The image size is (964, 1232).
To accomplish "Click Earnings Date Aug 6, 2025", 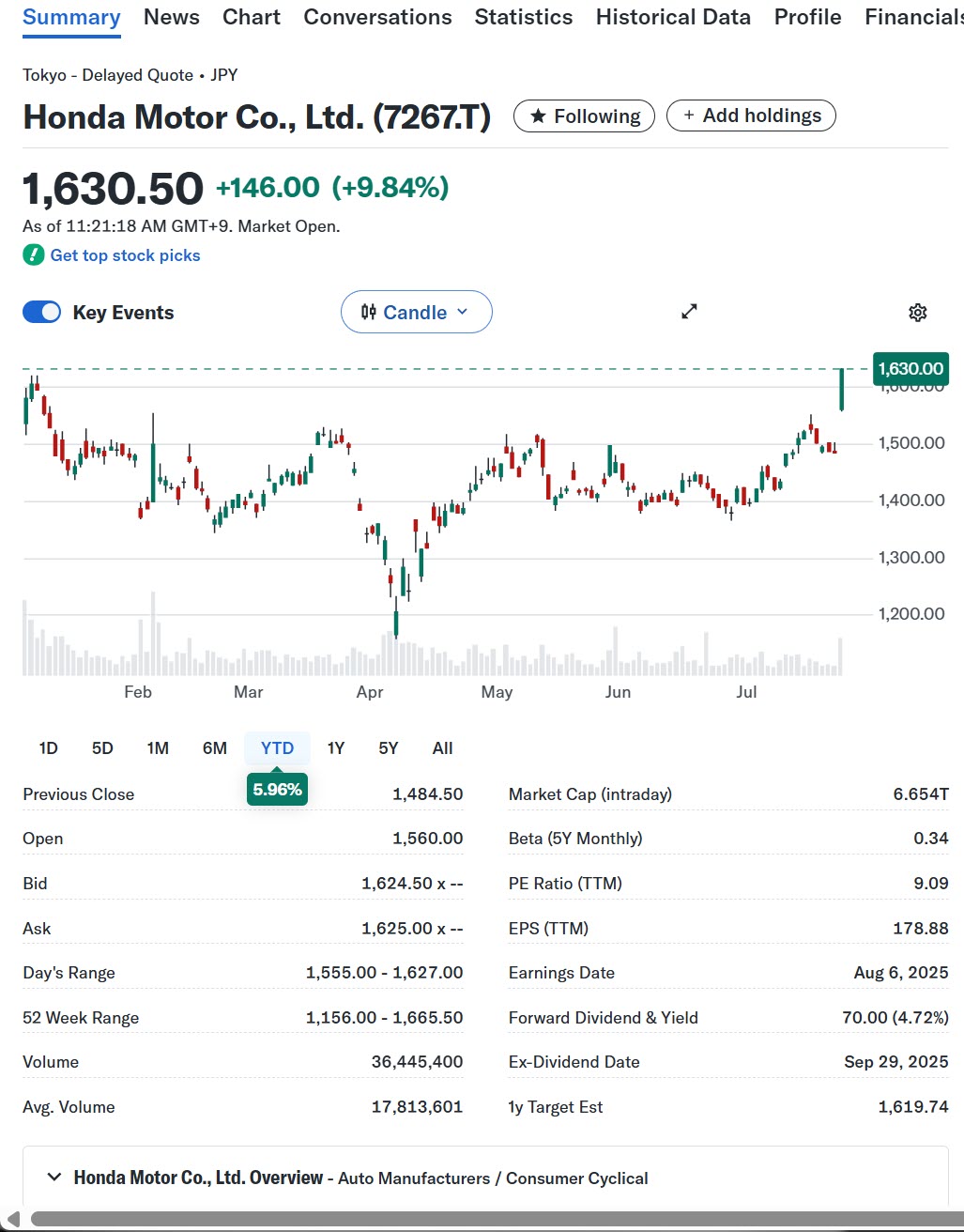I will point(901,973).
